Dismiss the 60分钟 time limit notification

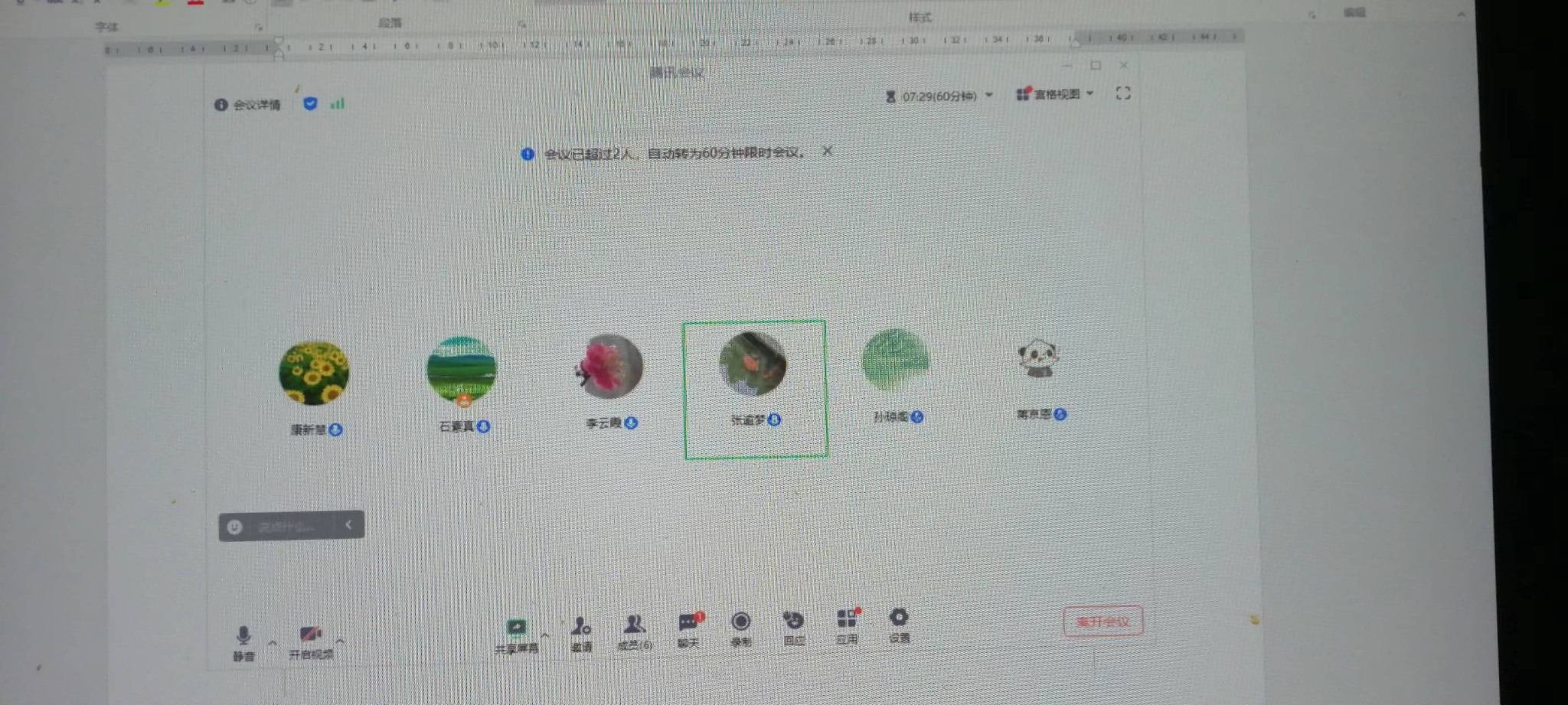tap(827, 151)
